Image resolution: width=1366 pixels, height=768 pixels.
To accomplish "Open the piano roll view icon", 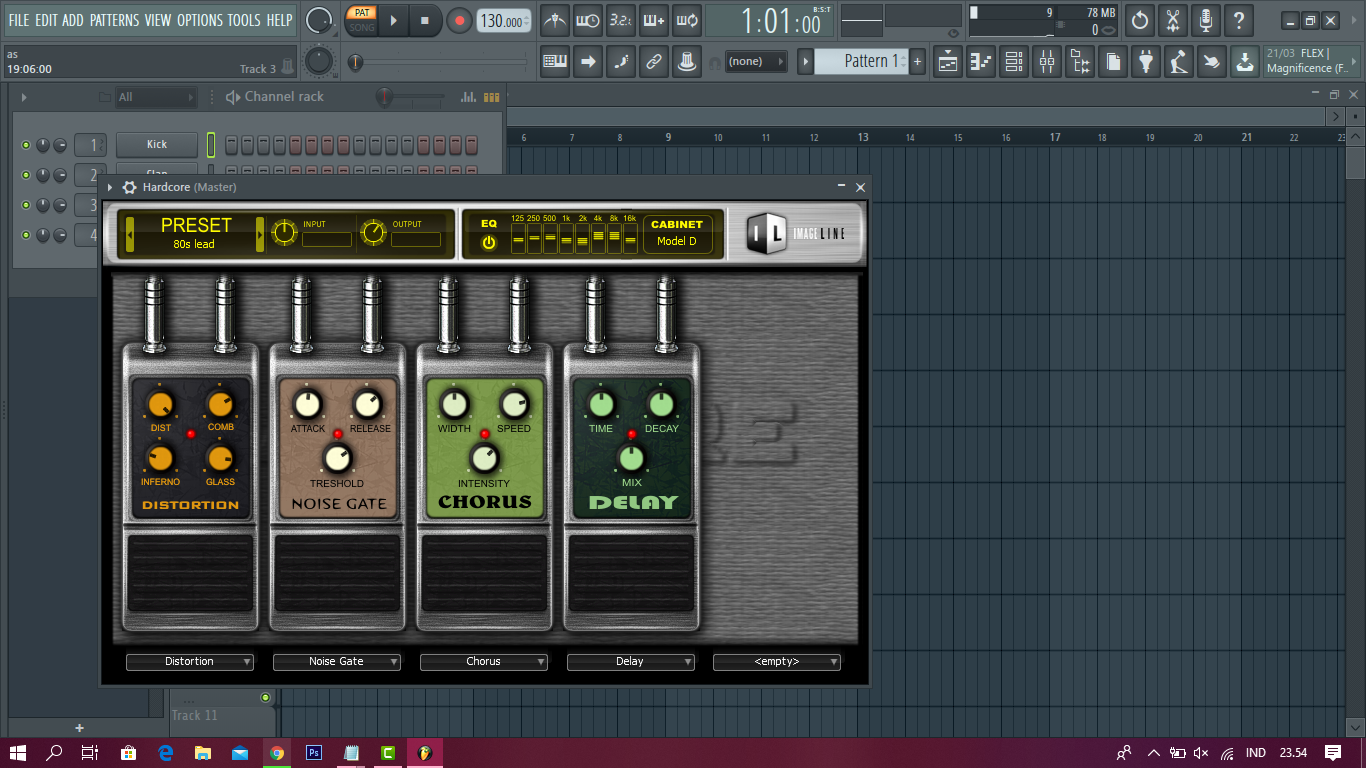I will [x=981, y=62].
